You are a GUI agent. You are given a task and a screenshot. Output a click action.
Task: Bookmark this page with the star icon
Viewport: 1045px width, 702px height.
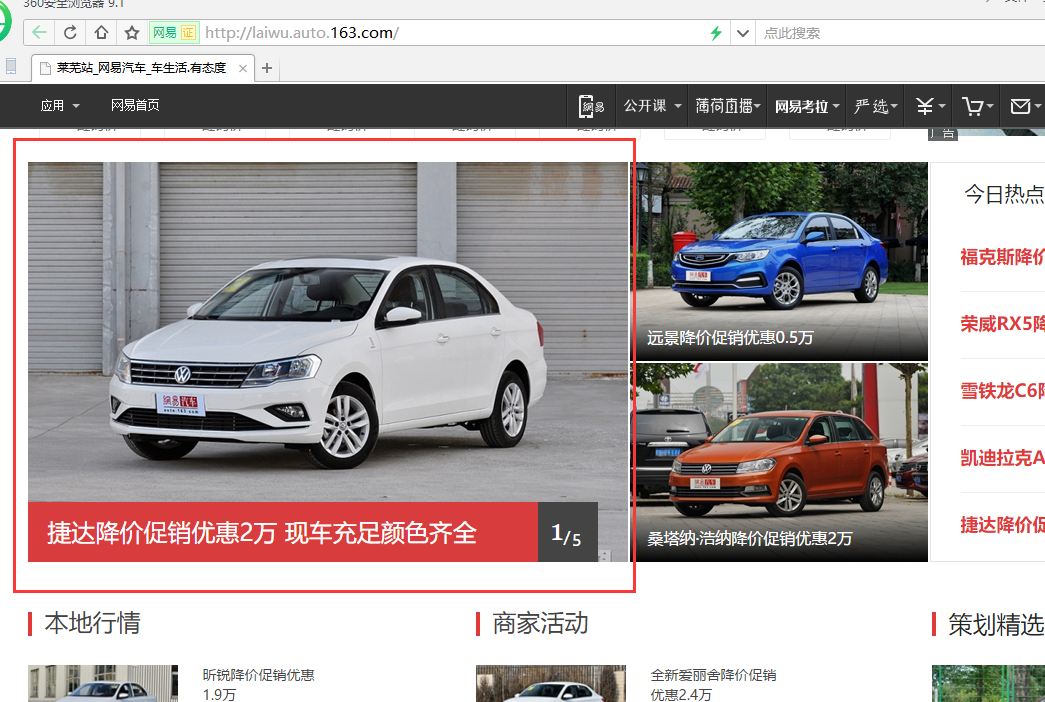click(132, 33)
